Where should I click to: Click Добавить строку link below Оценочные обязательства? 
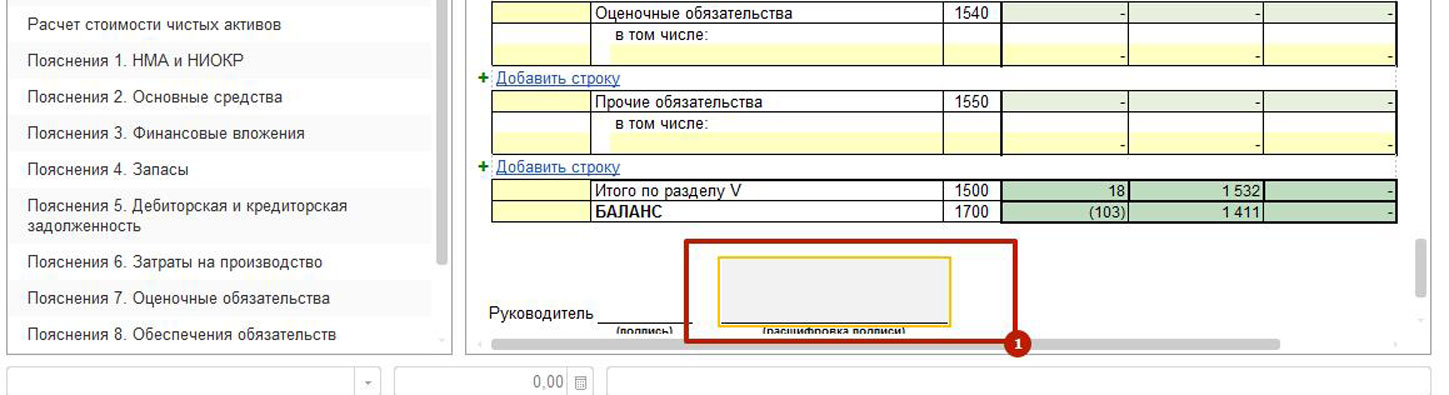click(x=558, y=78)
